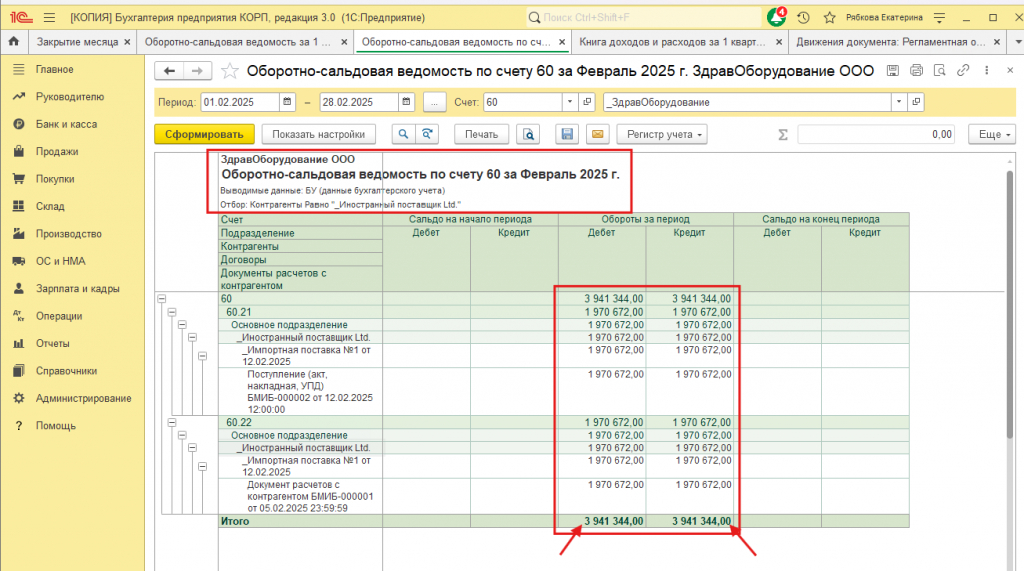The image size is (1024, 571).
Task: Go to the home page icon tab
Action: 14,42
